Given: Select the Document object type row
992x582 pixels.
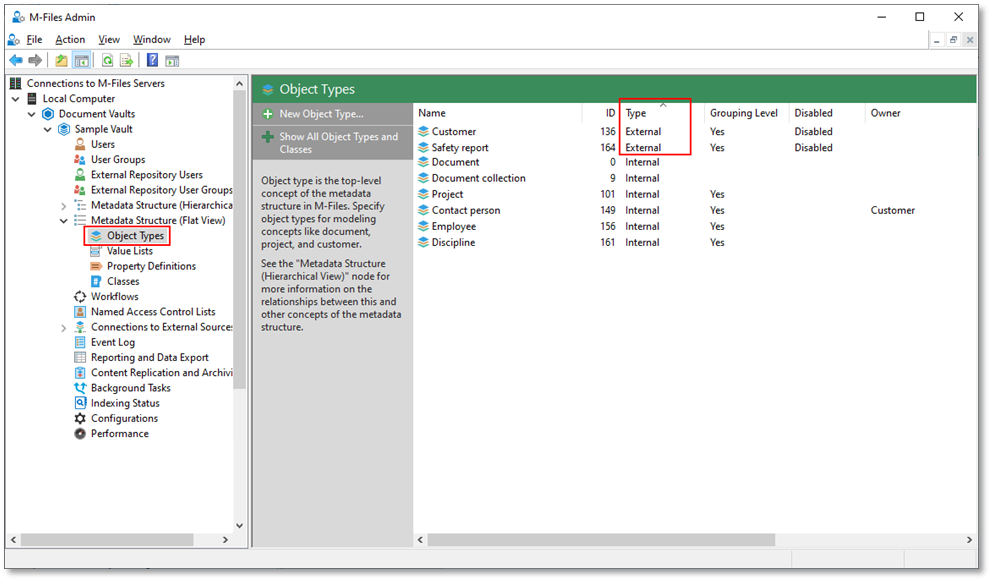Looking at the screenshot, I should pyautogui.click(x=456, y=163).
